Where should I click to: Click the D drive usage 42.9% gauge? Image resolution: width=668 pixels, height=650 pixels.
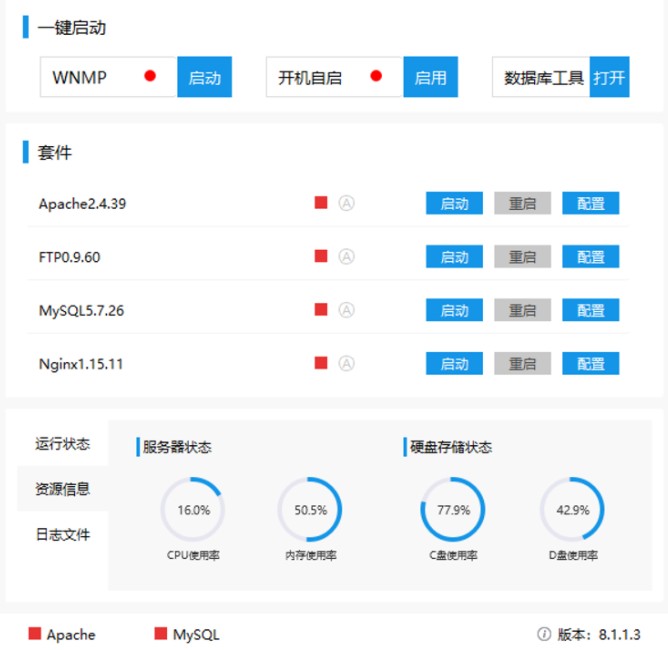pos(572,509)
